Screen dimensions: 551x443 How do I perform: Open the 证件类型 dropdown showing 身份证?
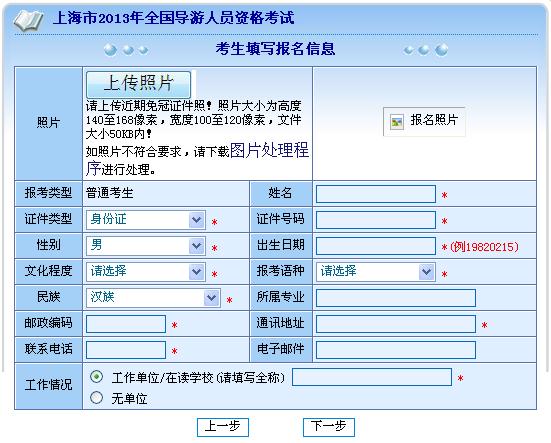click(146, 220)
